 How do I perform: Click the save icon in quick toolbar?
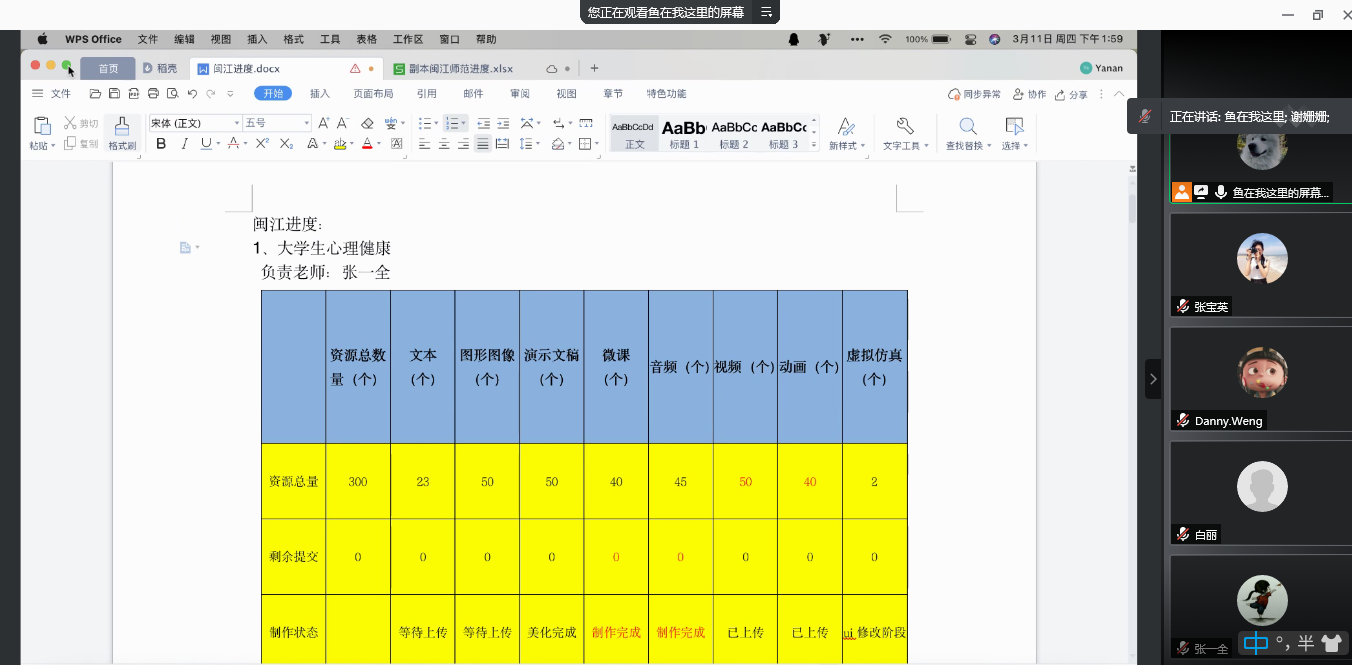[115, 94]
